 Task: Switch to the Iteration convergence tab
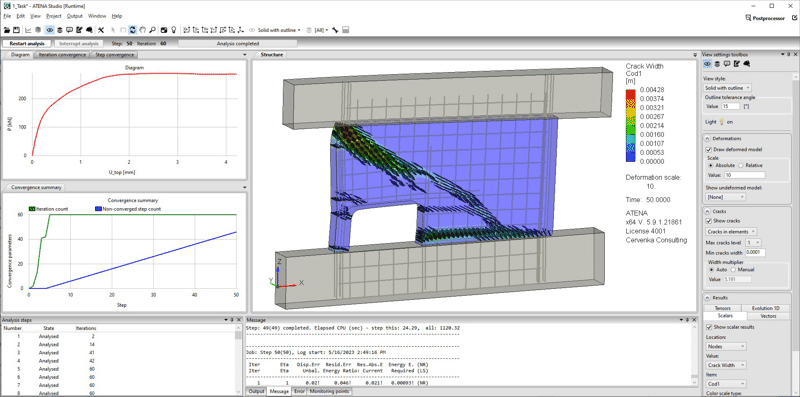click(62, 55)
